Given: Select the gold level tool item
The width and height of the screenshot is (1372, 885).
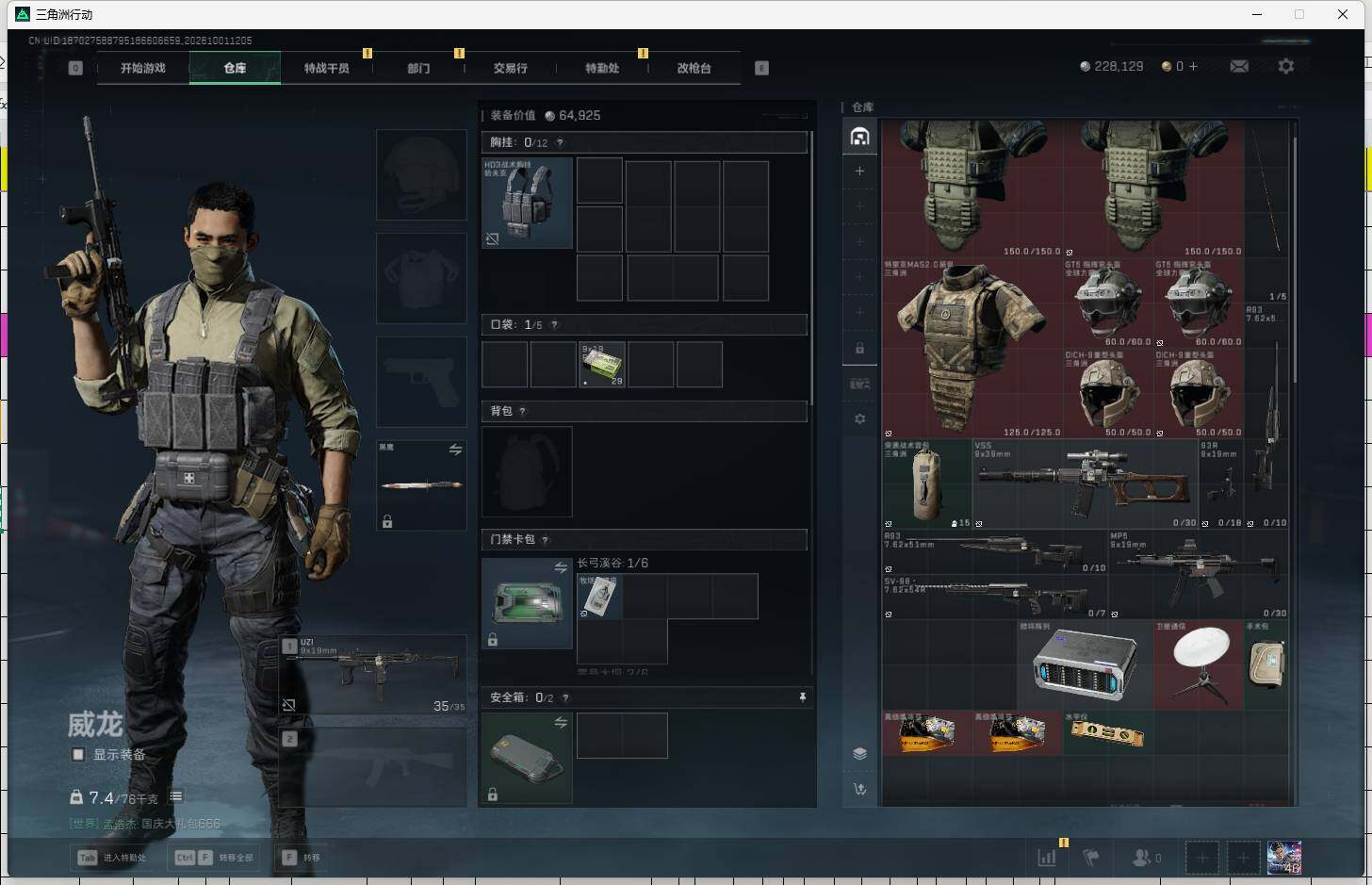Looking at the screenshot, I should coord(1107,733).
